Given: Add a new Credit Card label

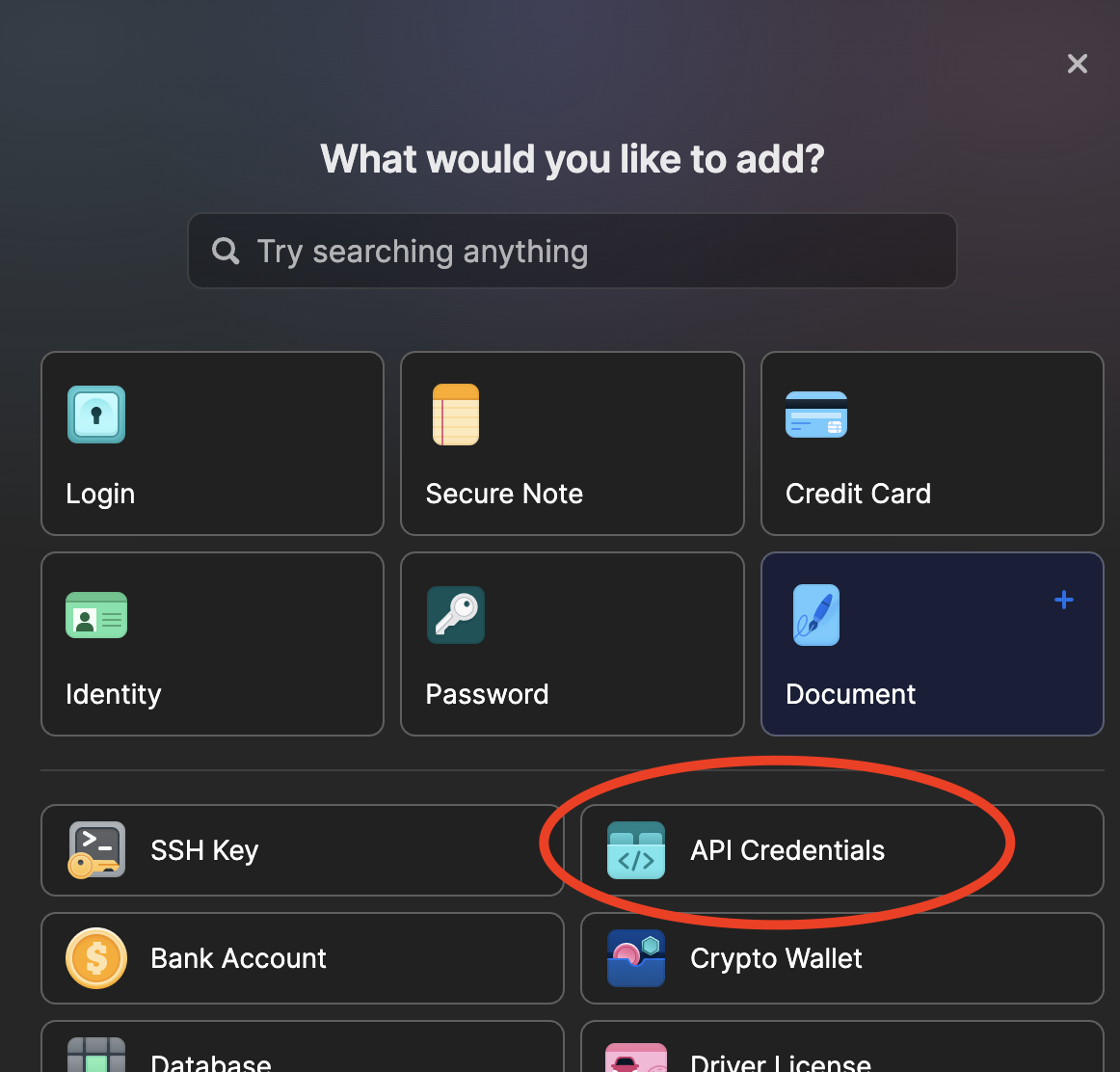Looking at the screenshot, I should coord(858,494).
